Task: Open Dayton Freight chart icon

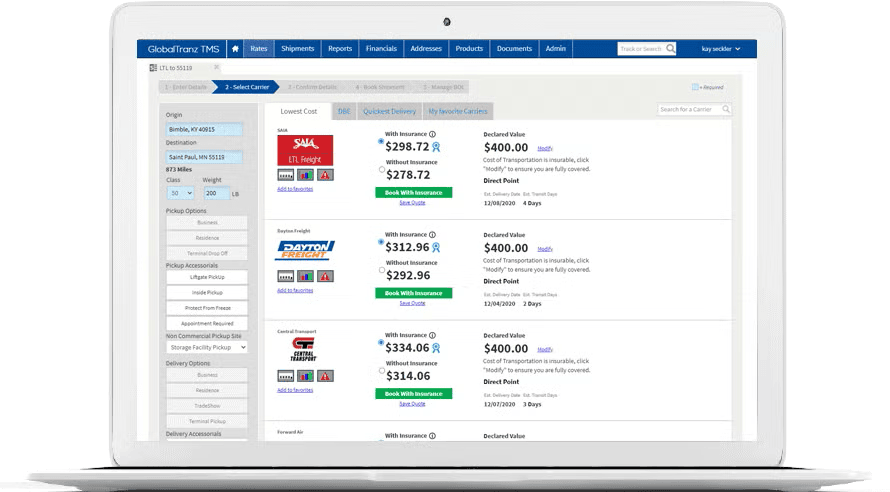Action: [x=305, y=276]
